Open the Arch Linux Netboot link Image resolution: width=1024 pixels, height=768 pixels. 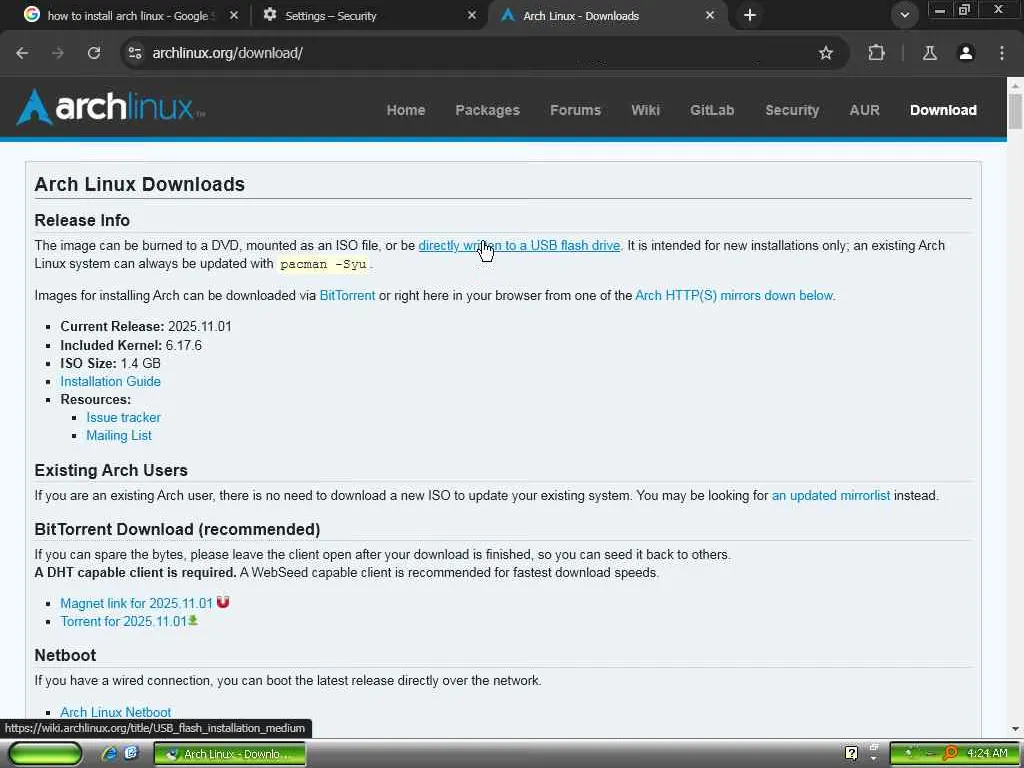(x=116, y=712)
